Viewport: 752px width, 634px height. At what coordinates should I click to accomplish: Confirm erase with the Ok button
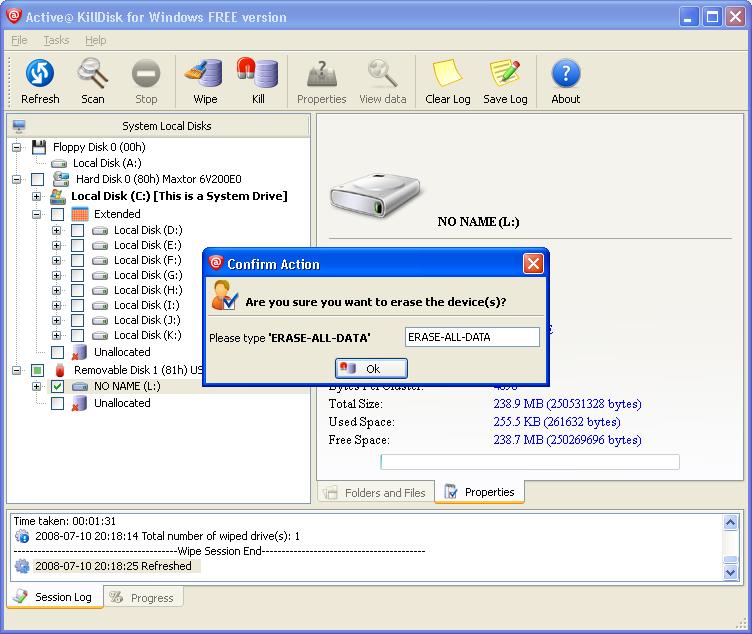pyautogui.click(x=371, y=369)
